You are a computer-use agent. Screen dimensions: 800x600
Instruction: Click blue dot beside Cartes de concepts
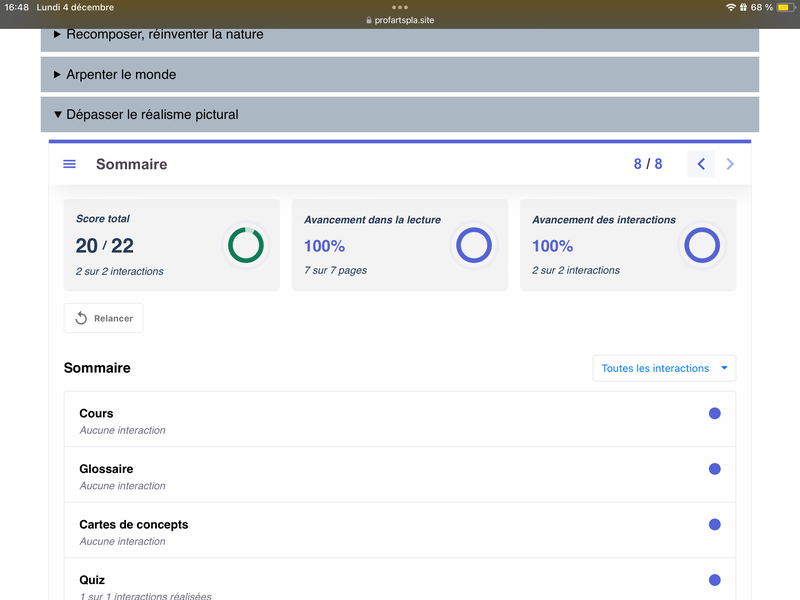714,525
